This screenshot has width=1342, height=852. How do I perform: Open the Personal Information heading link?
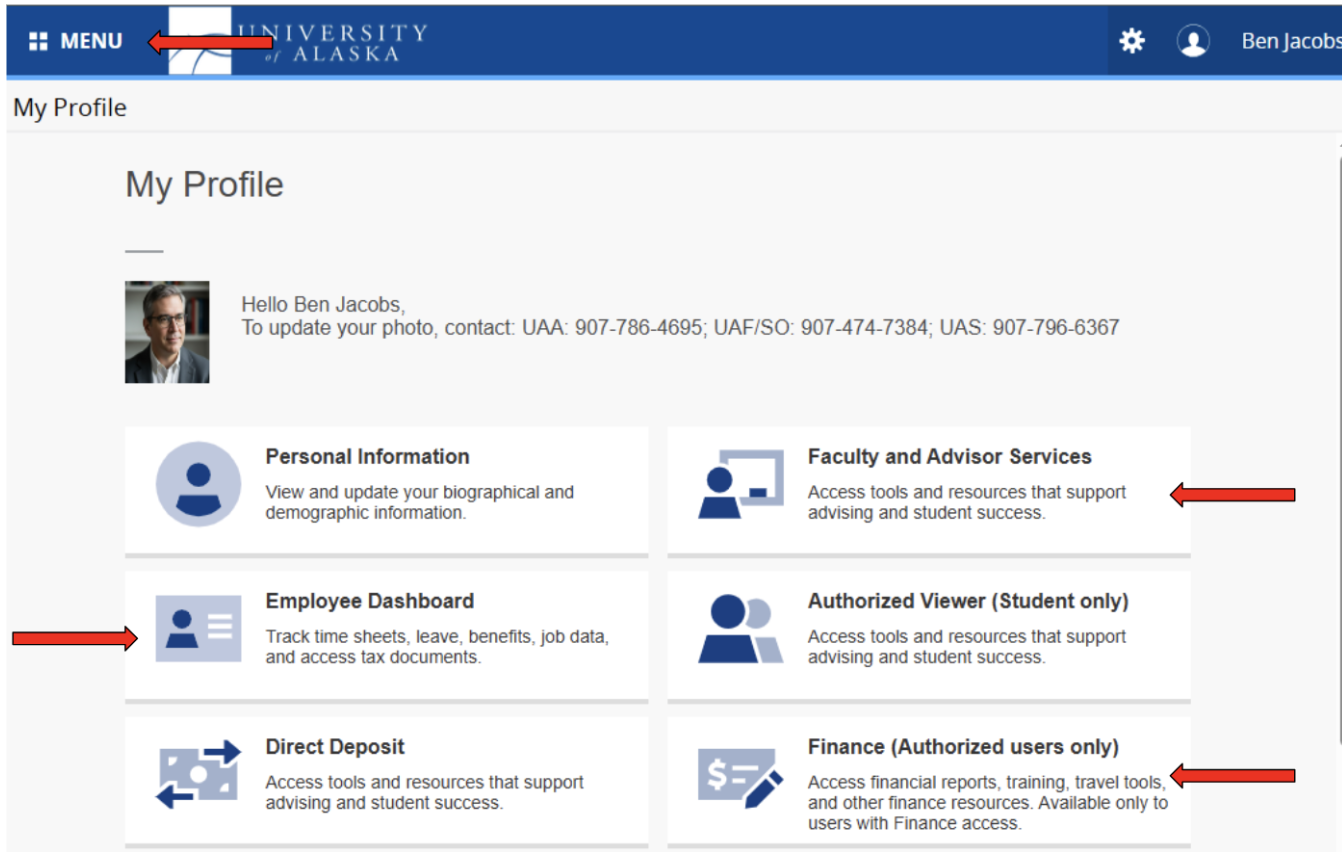(x=367, y=456)
